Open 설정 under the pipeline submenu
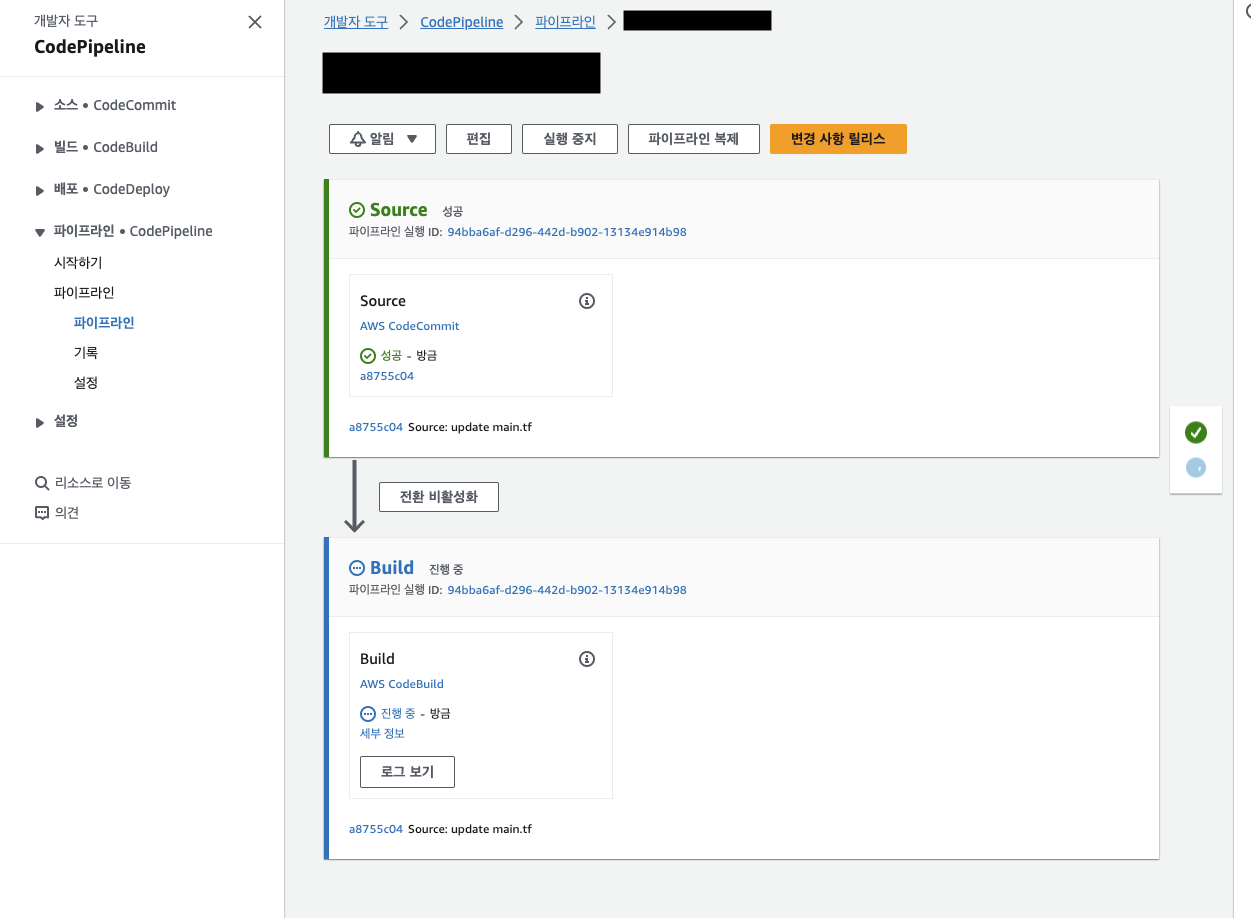Image resolution: width=1251 pixels, height=918 pixels. click(x=86, y=383)
